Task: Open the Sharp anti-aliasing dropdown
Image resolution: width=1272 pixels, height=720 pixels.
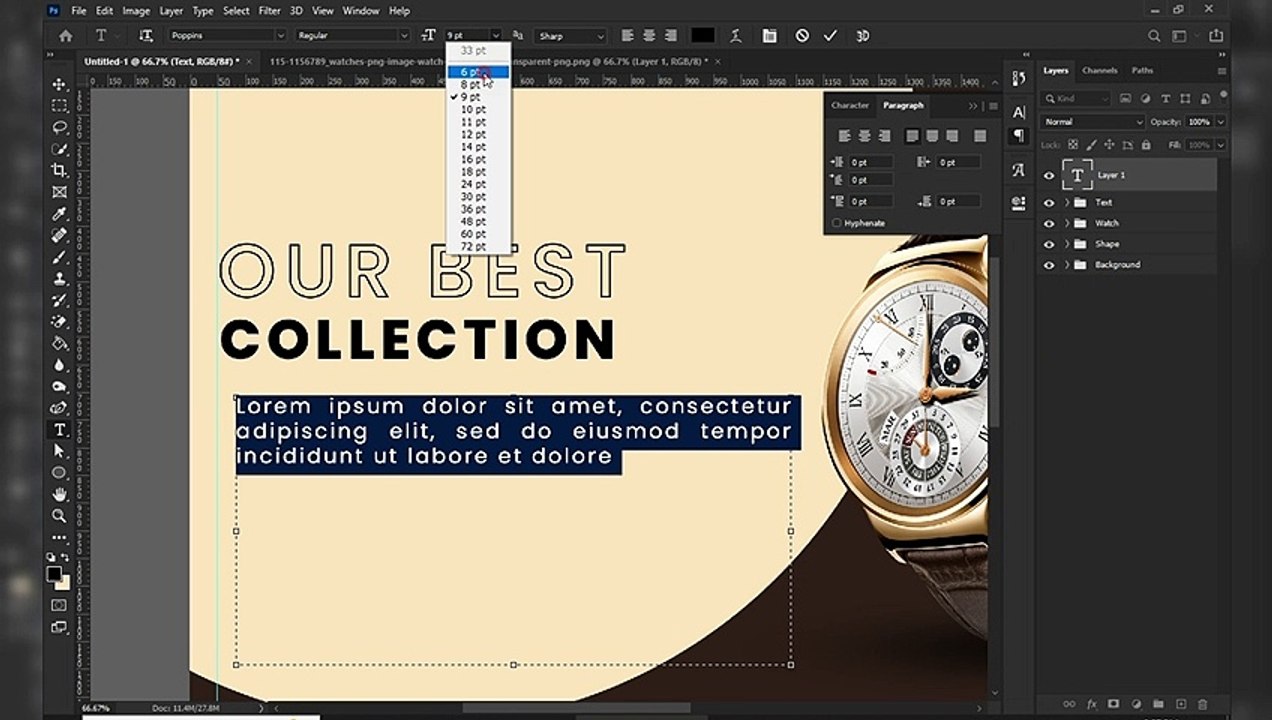Action: click(571, 36)
